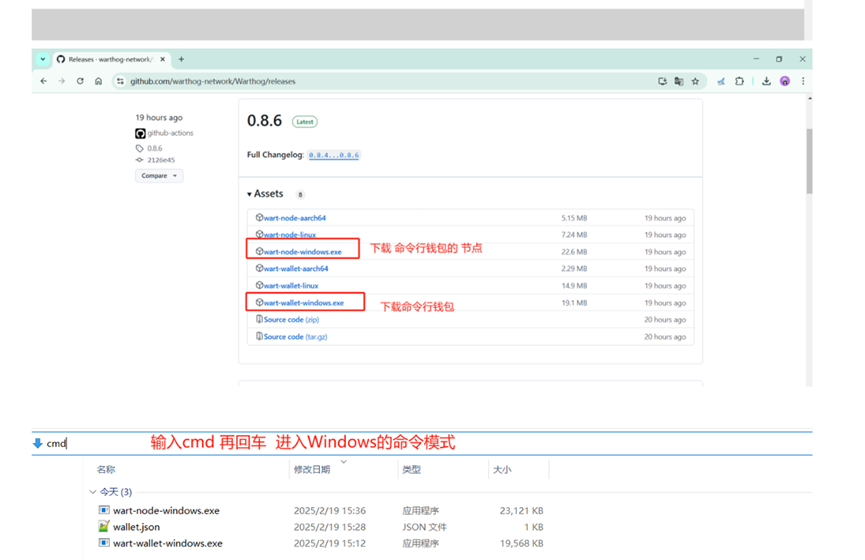This screenshot has width=865, height=560.
Task: Download wart-node-linux
Action: pyautogui.click(x=290, y=234)
